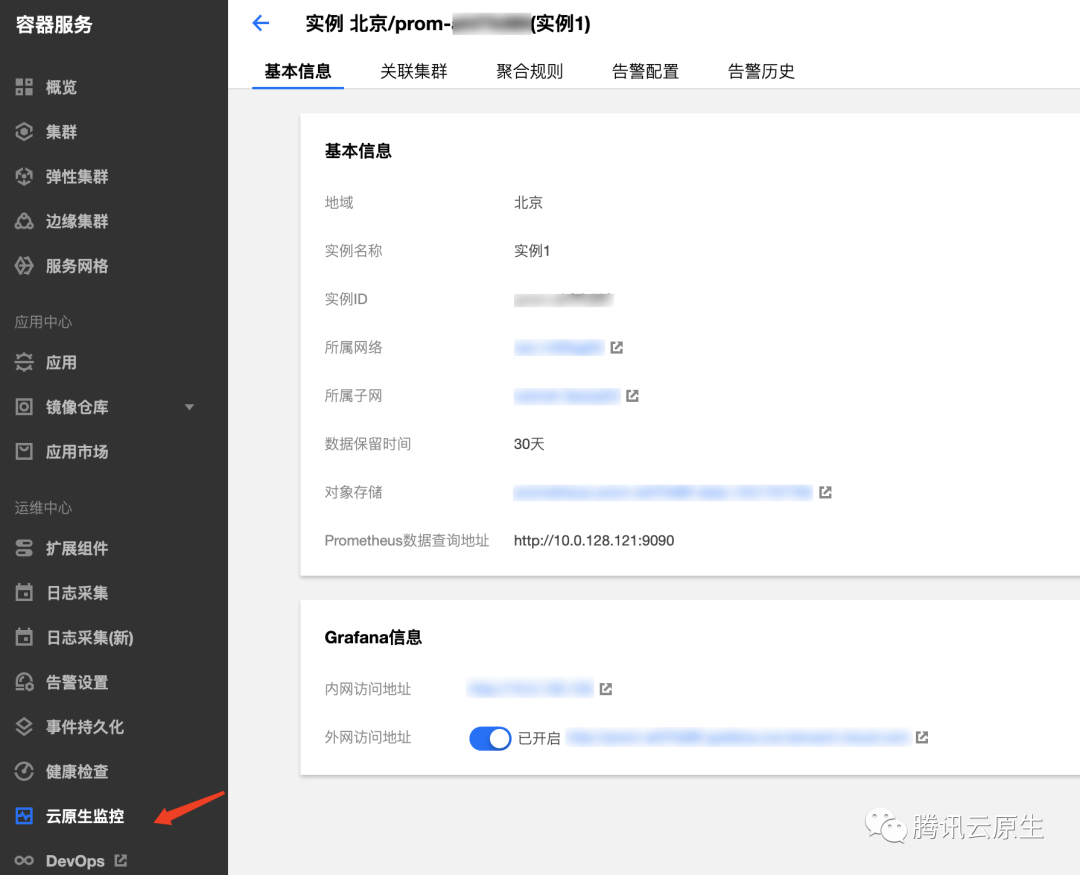The image size is (1080, 875).
Task: Open 服务网格 from the sidebar
Action: [76, 266]
